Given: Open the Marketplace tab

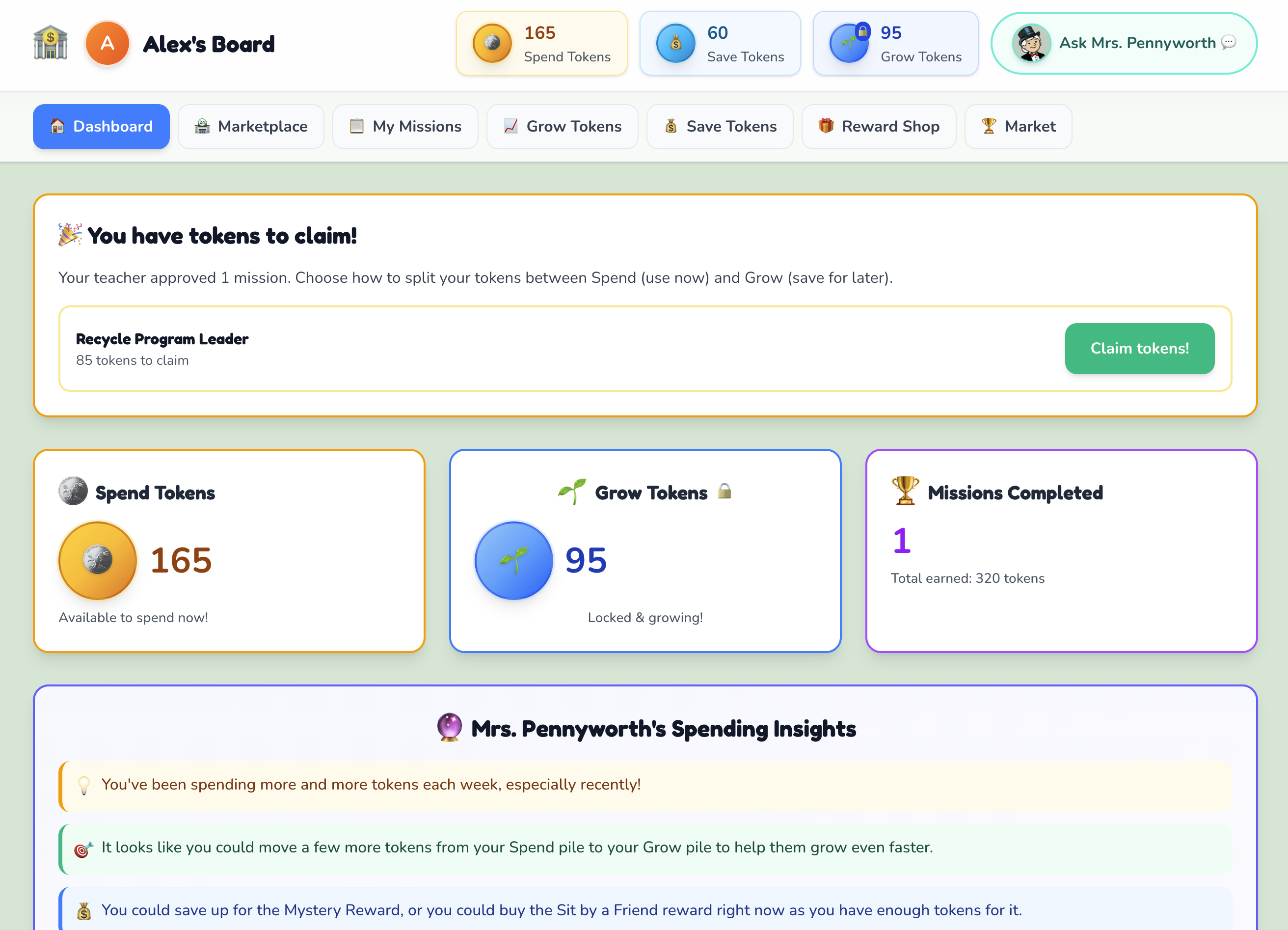Looking at the screenshot, I should coord(251,126).
